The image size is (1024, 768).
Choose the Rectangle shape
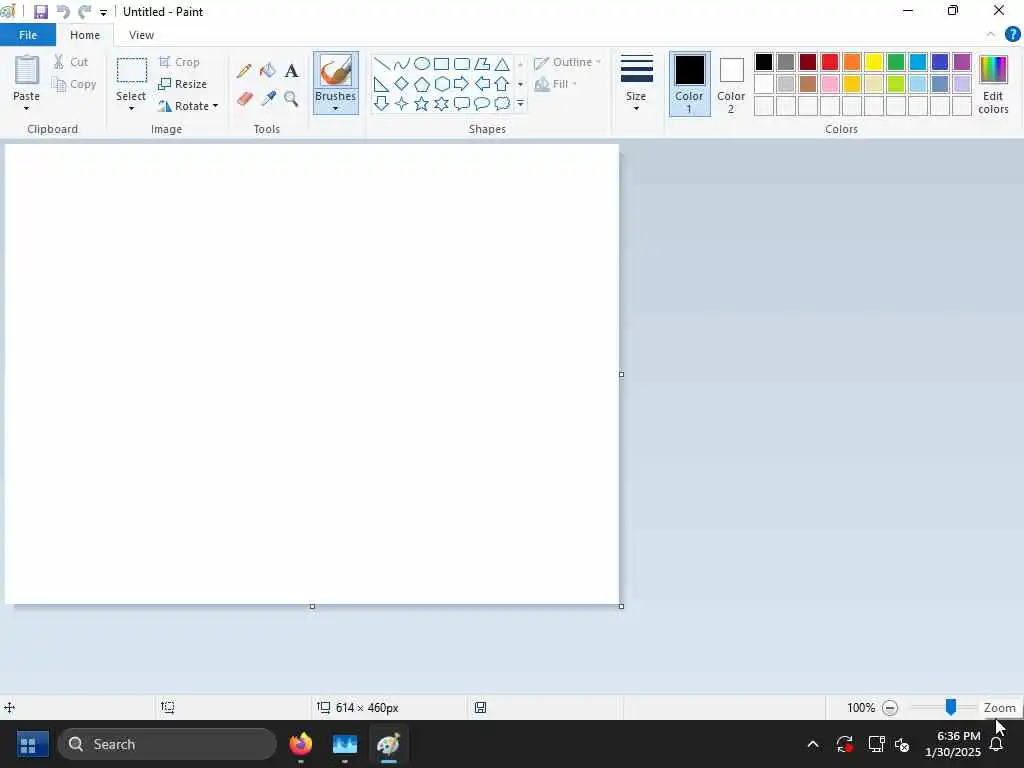[x=441, y=64]
